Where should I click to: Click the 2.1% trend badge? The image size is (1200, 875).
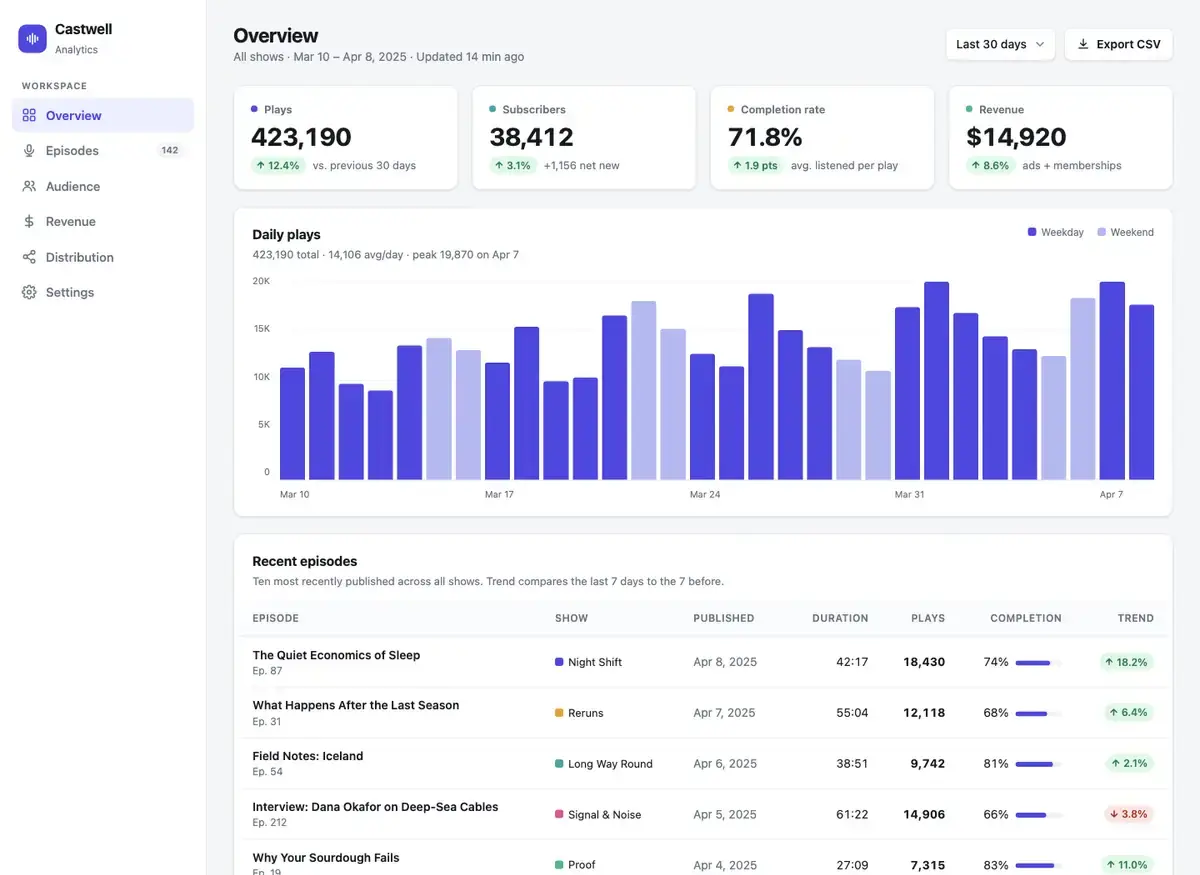[x=1130, y=763]
